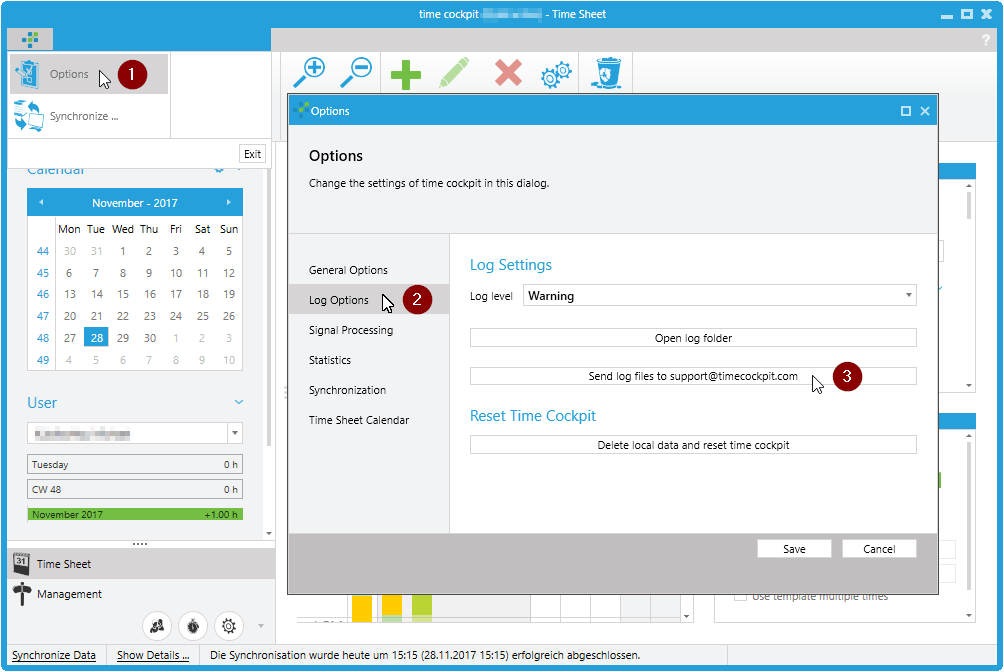This screenshot has width=1004, height=672.
Task: Click the gear round icon button
Action: [229, 626]
